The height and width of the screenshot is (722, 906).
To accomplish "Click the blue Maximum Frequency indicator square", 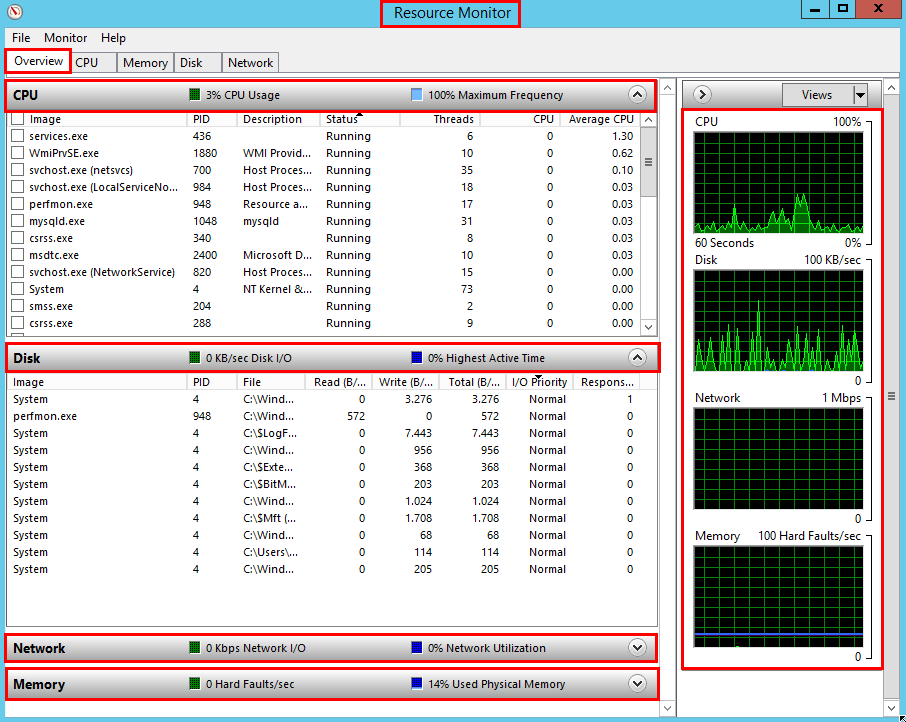I will (x=417, y=94).
